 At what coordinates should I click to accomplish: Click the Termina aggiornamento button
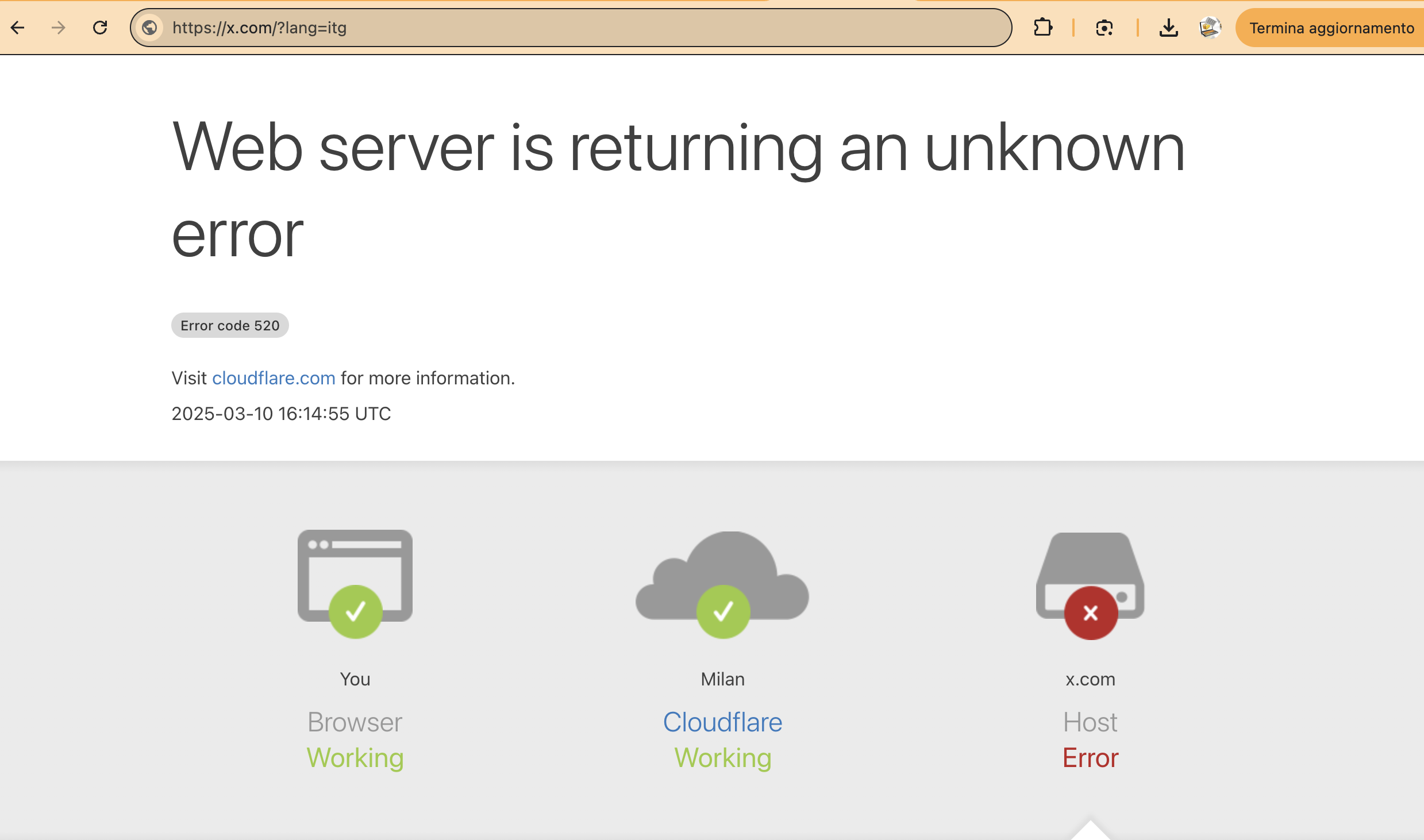1330,28
